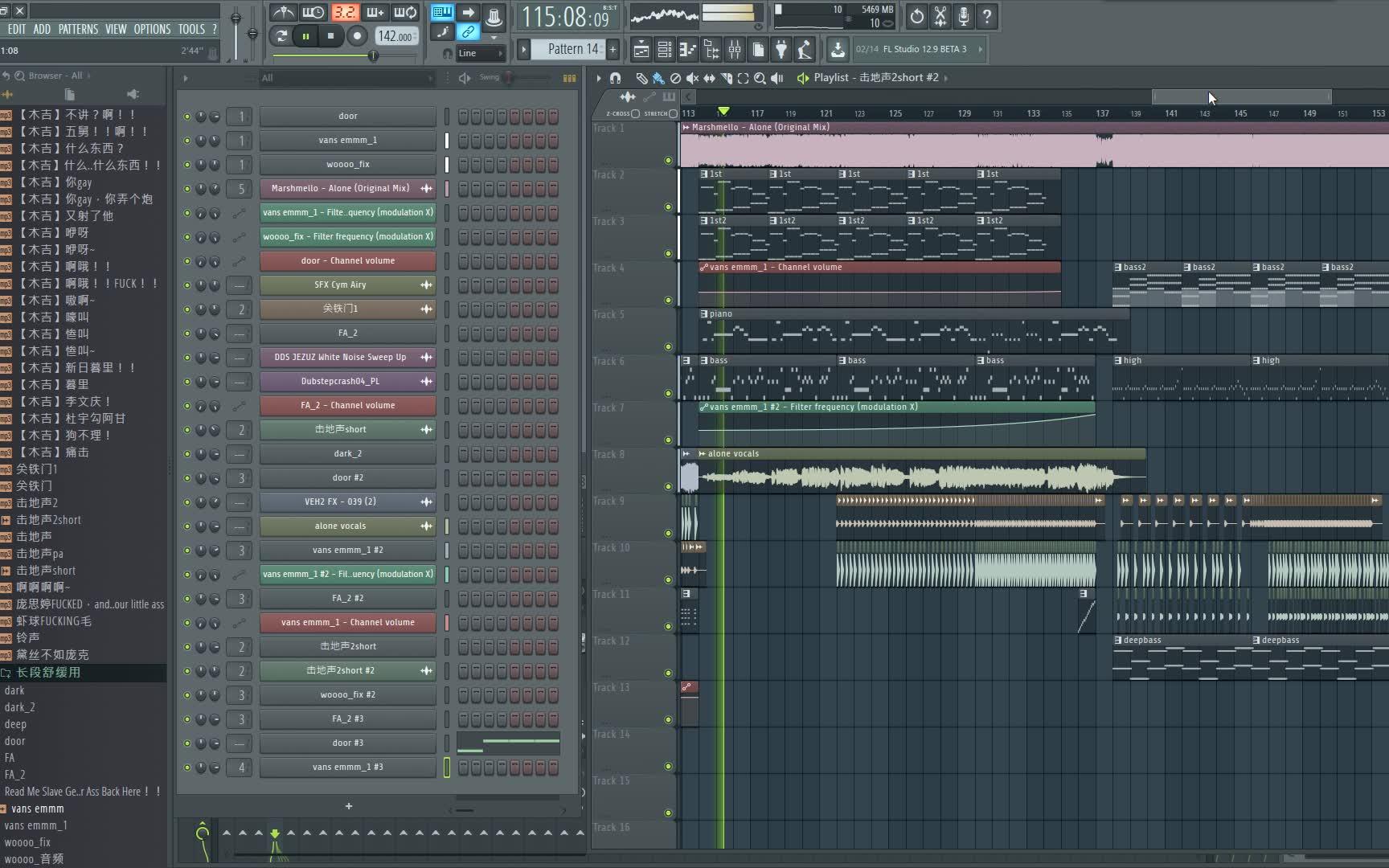This screenshot has width=1389, height=868.
Task: Enable step editing mode arrow icon
Action: 468,12
